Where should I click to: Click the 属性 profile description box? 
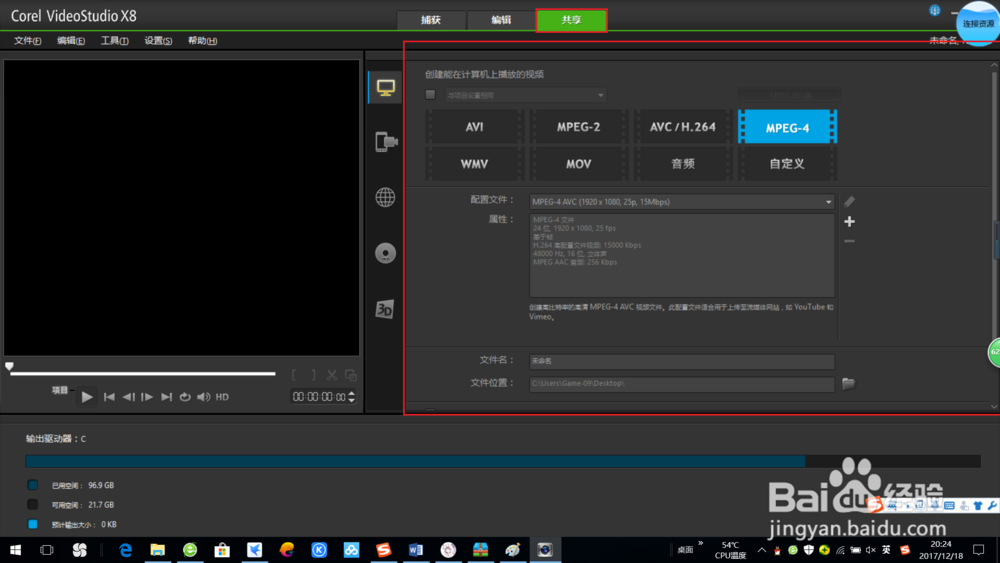[682, 255]
